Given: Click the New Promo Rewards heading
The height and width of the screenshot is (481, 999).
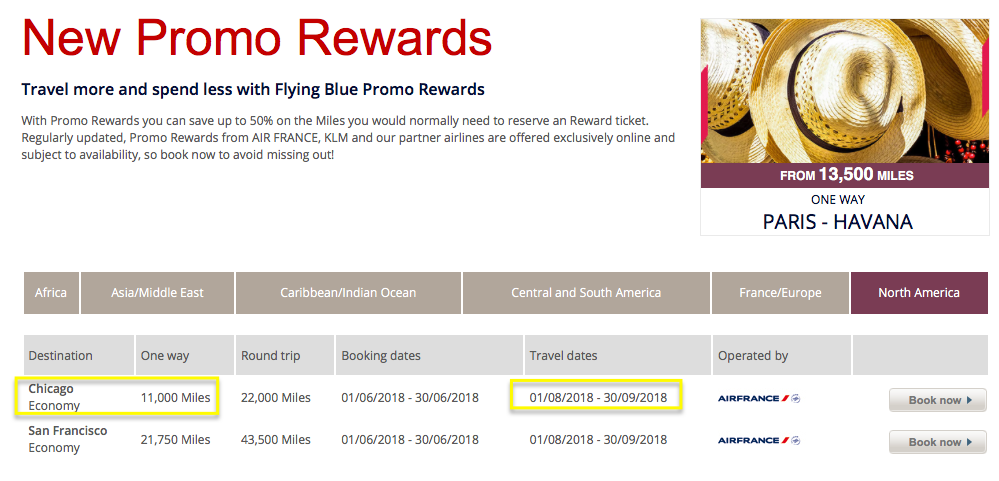Looking at the screenshot, I should coord(257,38).
